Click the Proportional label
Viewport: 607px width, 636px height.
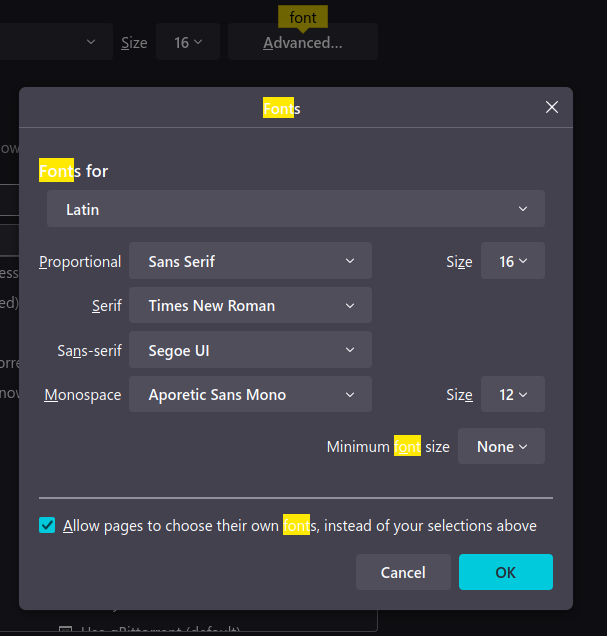tap(80, 262)
